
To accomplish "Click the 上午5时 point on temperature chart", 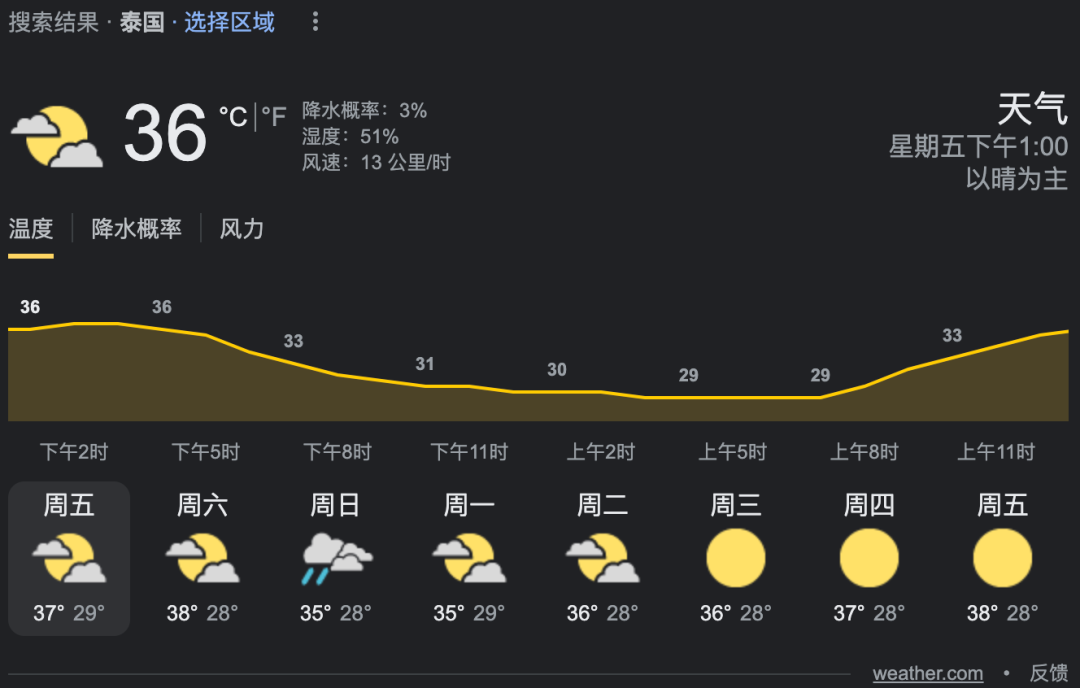I will [x=732, y=397].
